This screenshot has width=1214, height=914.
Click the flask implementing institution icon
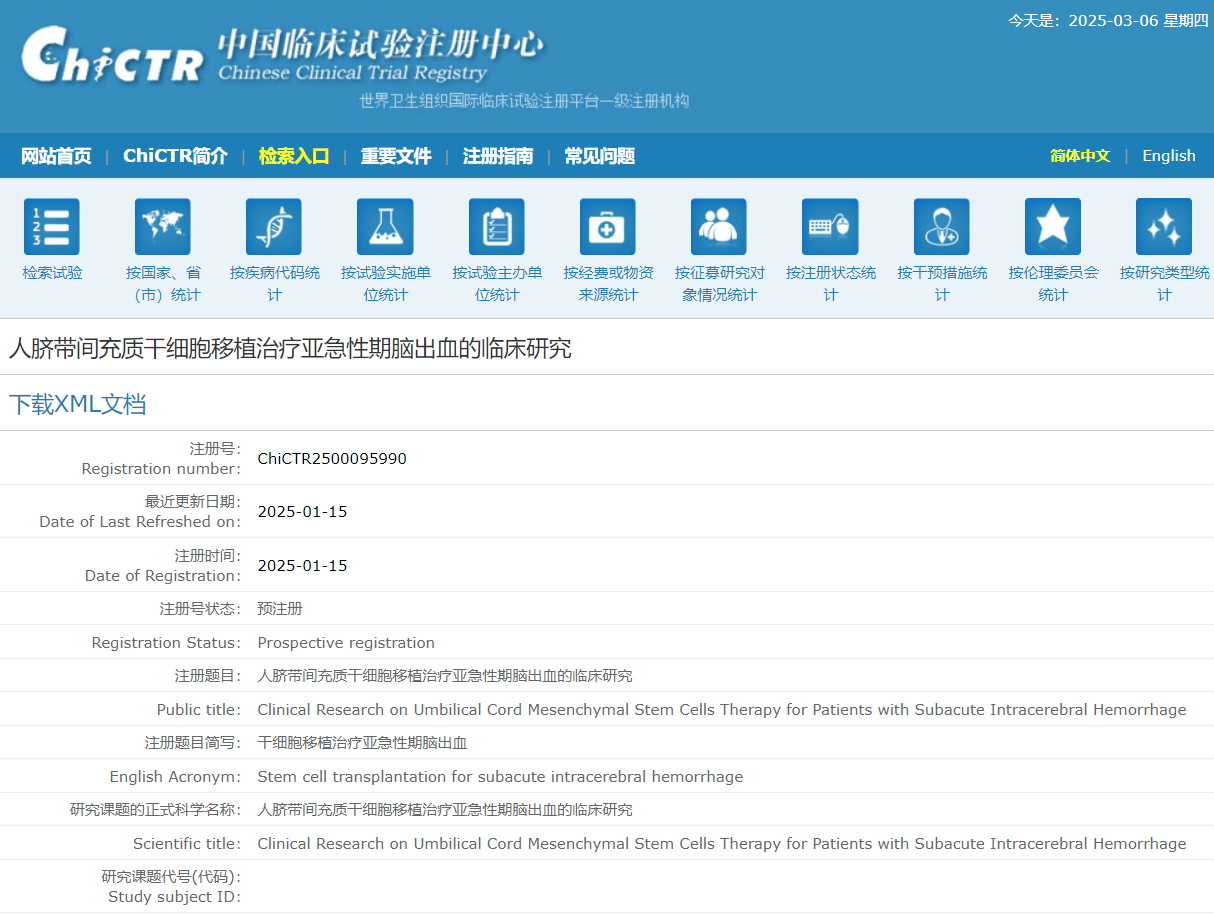coord(385,227)
